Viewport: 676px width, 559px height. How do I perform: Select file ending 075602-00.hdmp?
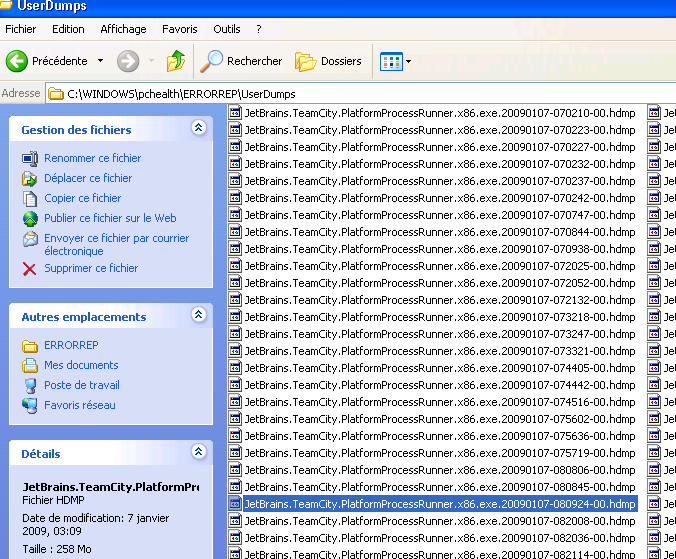440,419
